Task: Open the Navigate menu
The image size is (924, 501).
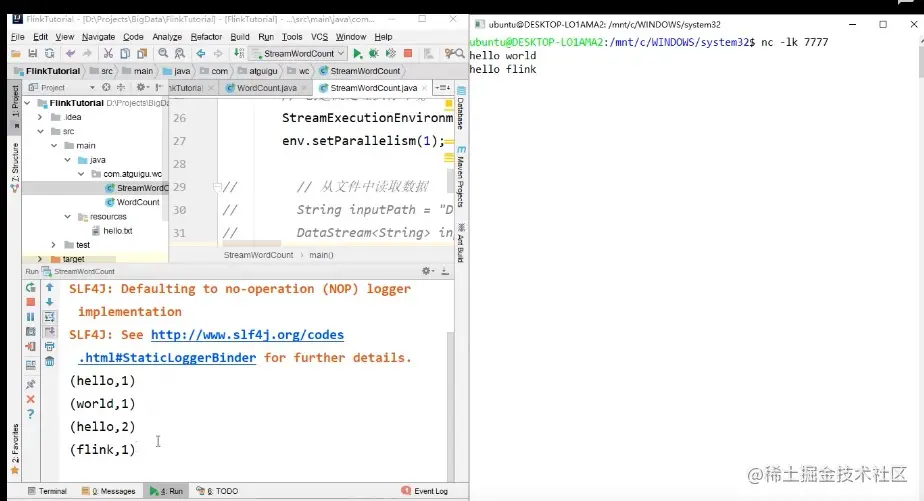Action: (98, 37)
